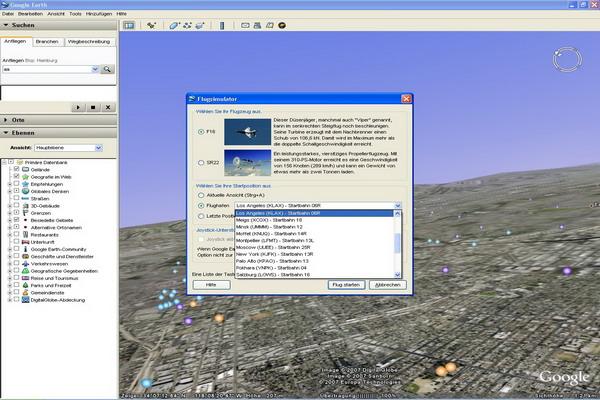The image size is (600, 400).
Task: Click the Straßen road icon
Action: (x=25, y=198)
